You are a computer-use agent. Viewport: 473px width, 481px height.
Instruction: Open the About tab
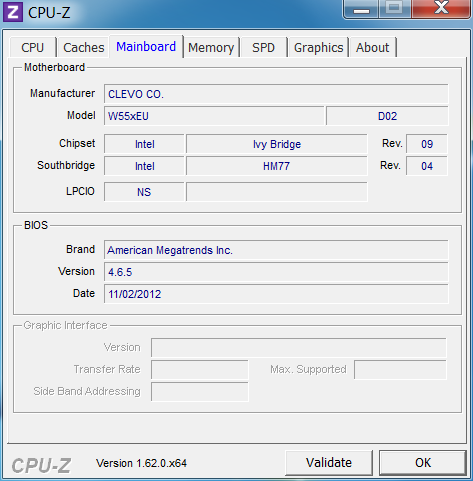pyautogui.click(x=372, y=47)
